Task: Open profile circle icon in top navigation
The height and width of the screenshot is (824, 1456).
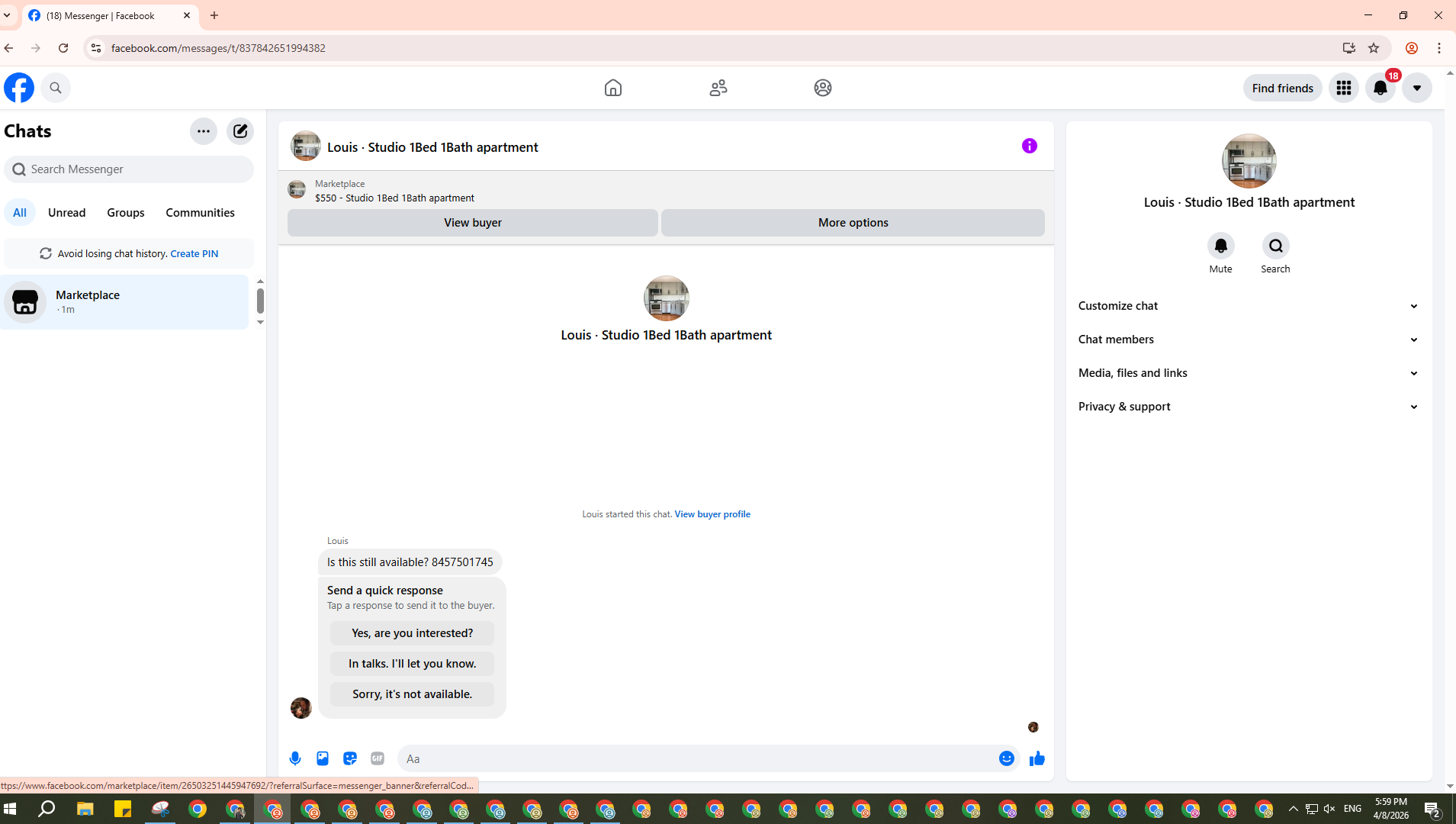Action: [x=823, y=88]
